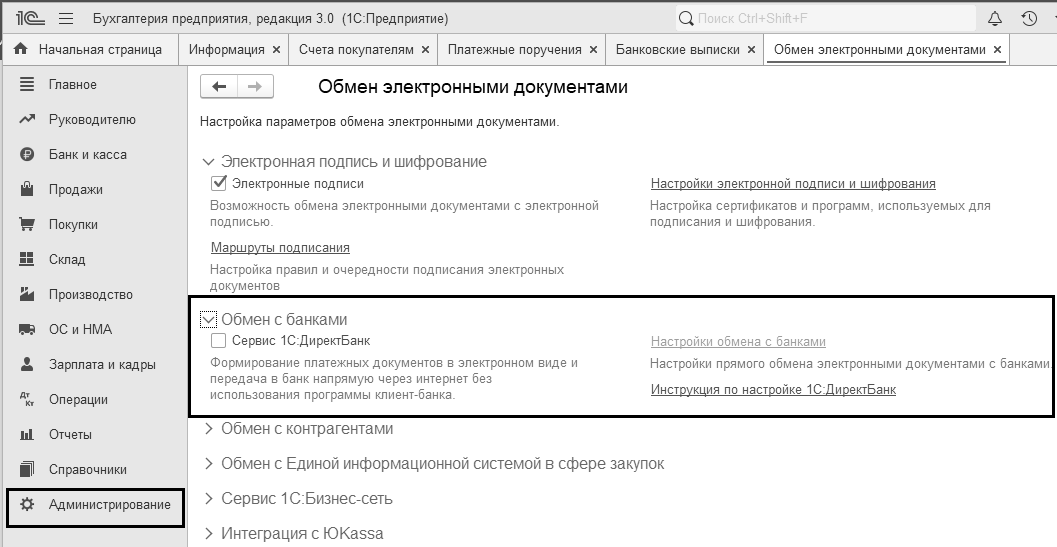
Task: Expand the Обмен с контрагентами section
Action: (x=209, y=429)
